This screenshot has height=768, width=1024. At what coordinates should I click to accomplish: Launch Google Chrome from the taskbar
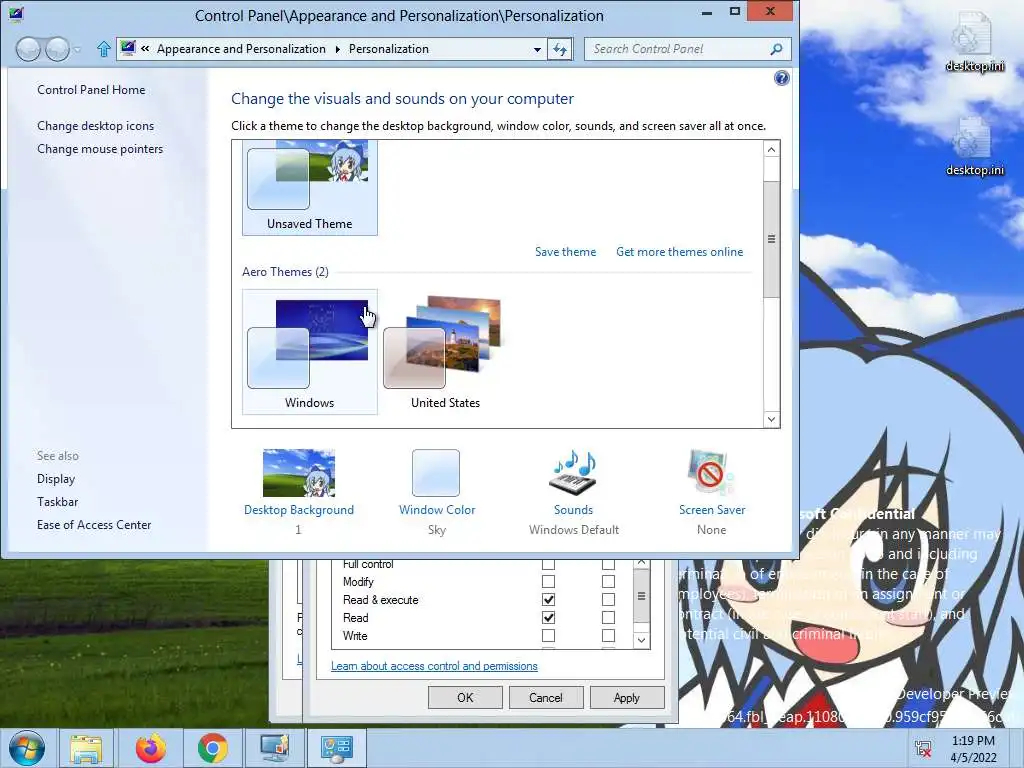[x=212, y=748]
